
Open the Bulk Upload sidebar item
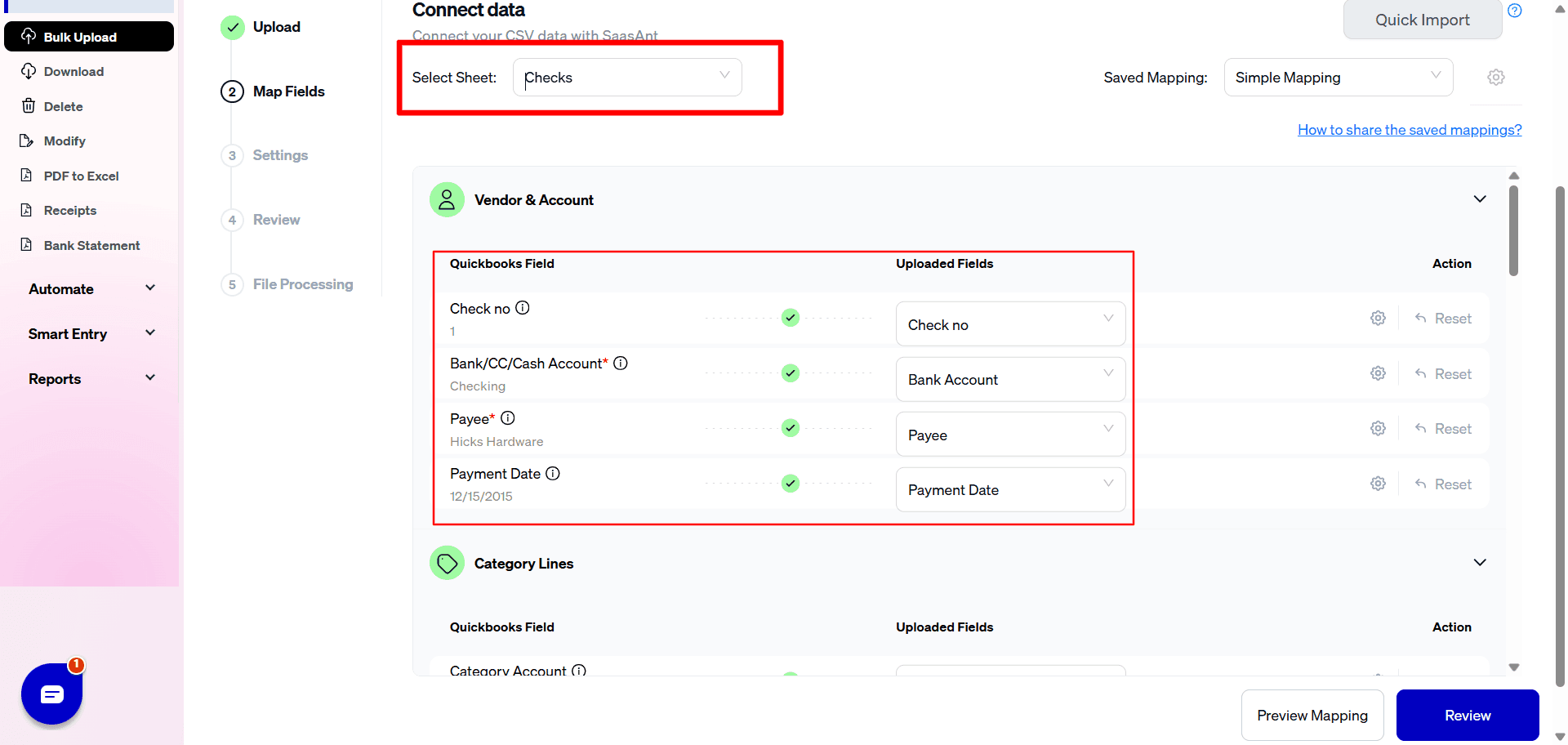tap(89, 37)
